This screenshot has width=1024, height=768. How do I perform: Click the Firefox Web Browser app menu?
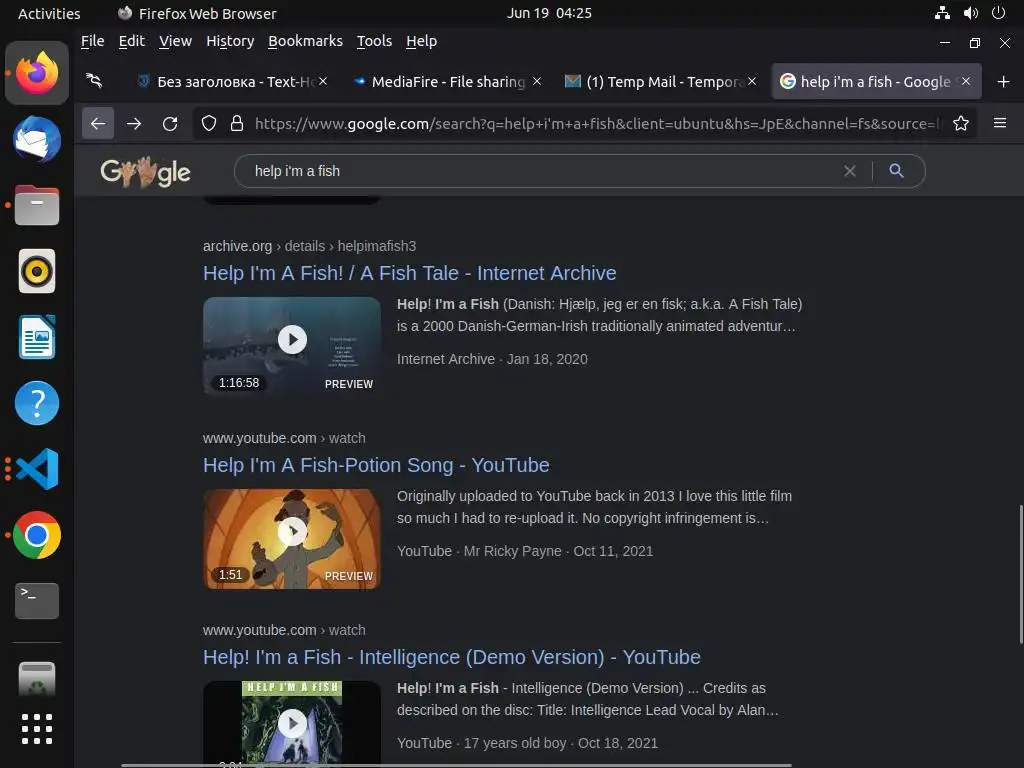point(197,13)
